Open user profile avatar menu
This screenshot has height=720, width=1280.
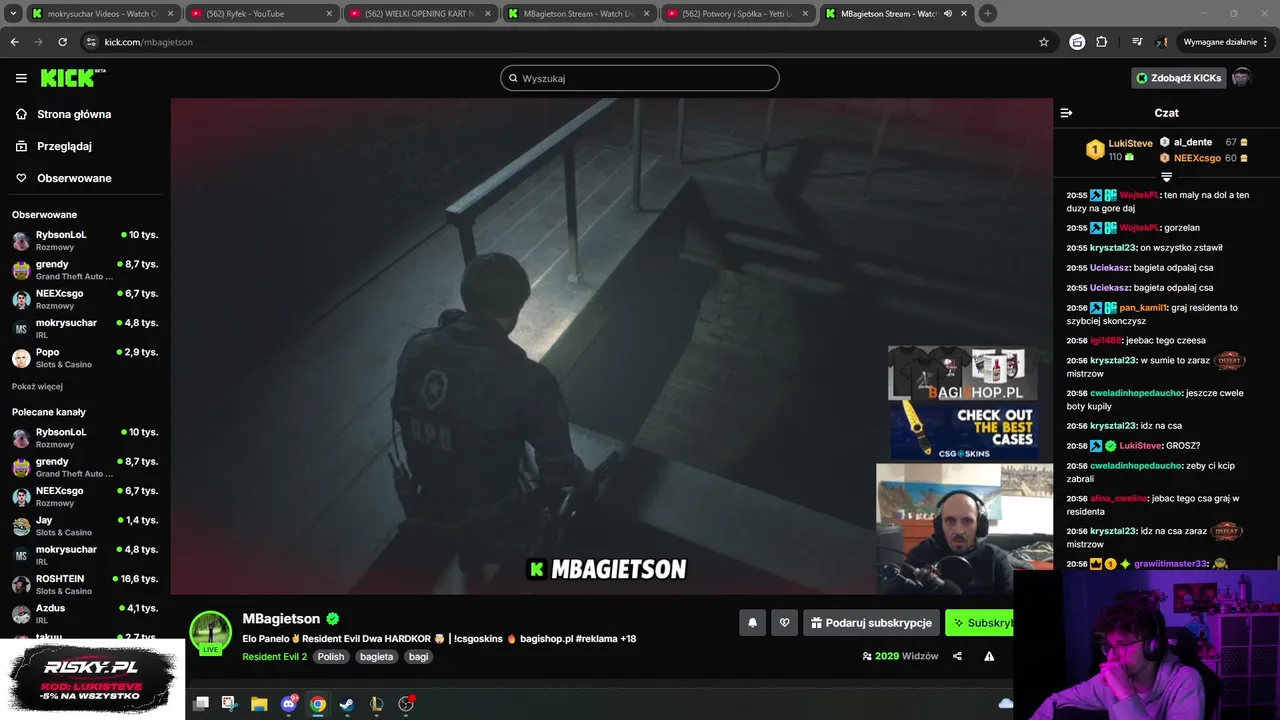click(x=1241, y=78)
